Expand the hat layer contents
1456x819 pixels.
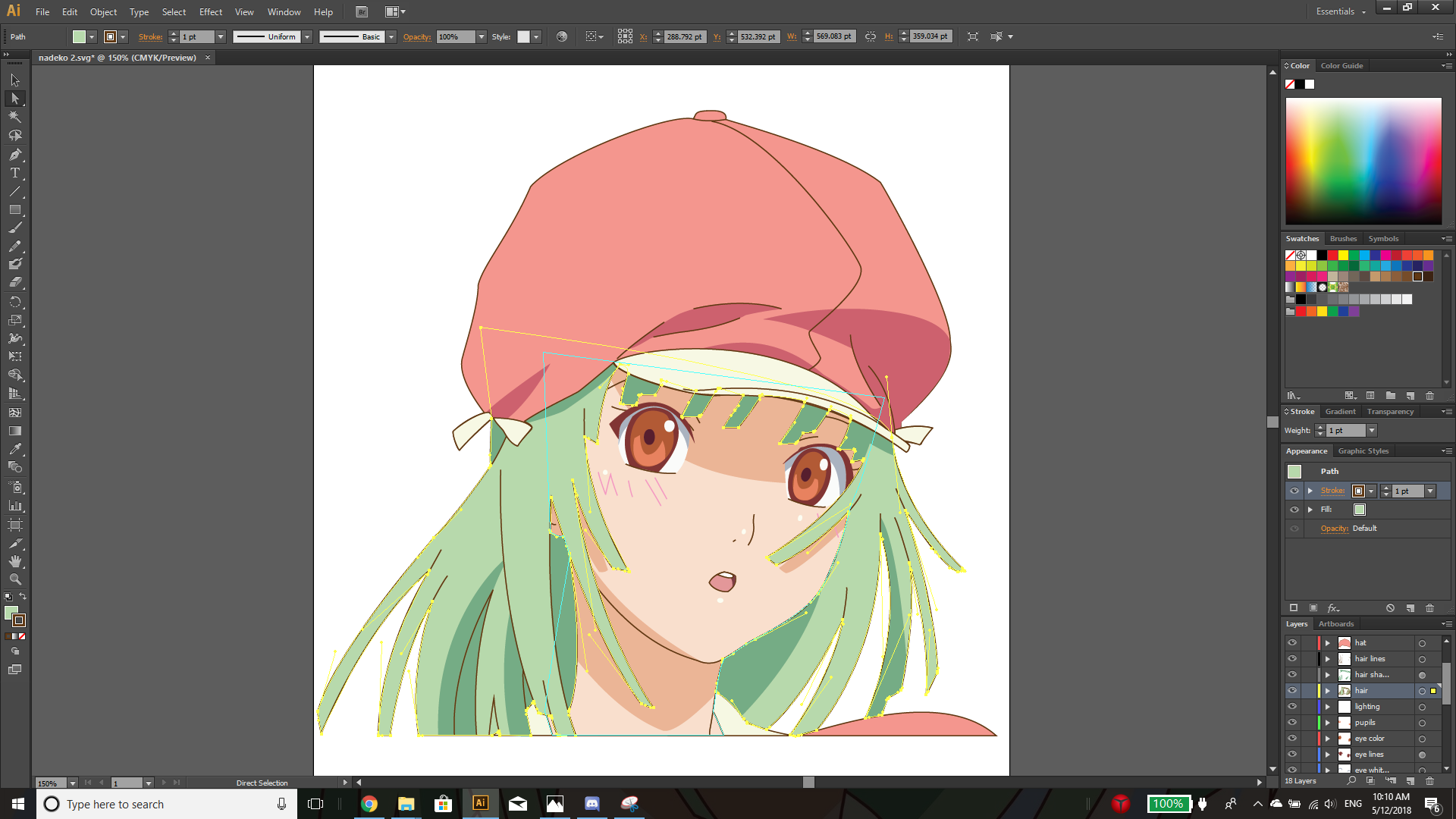(x=1327, y=643)
